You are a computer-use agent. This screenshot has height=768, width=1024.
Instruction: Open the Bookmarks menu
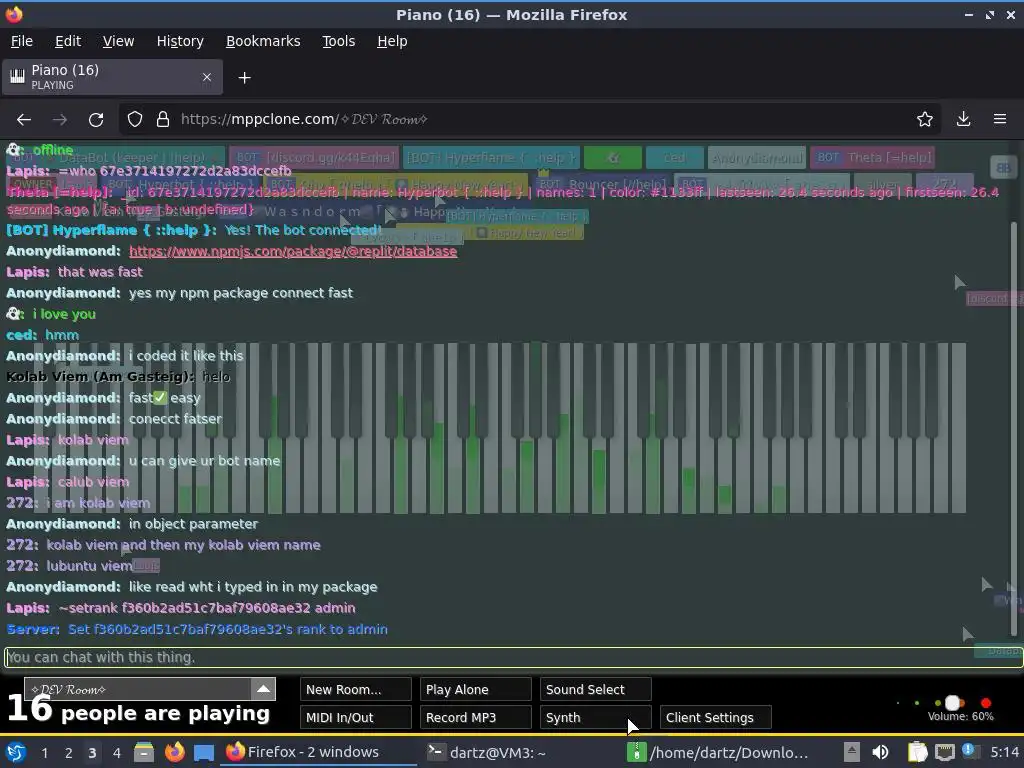[x=263, y=41]
